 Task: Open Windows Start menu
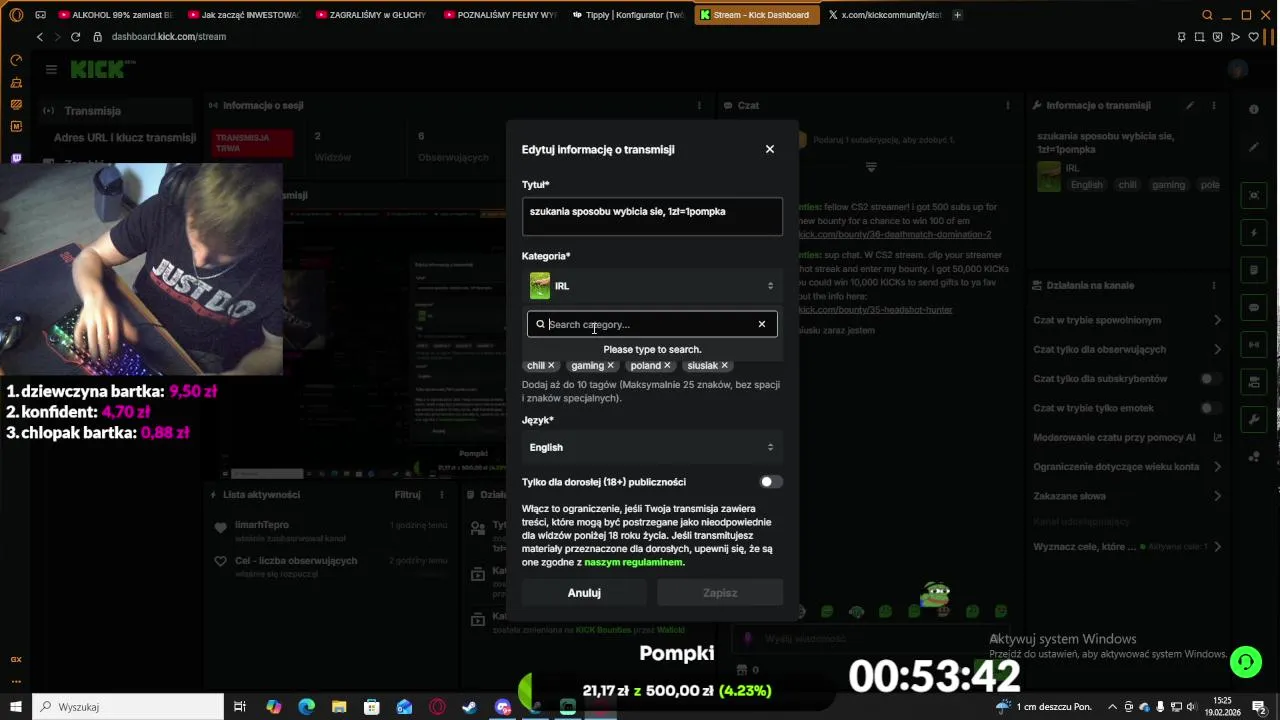16,707
